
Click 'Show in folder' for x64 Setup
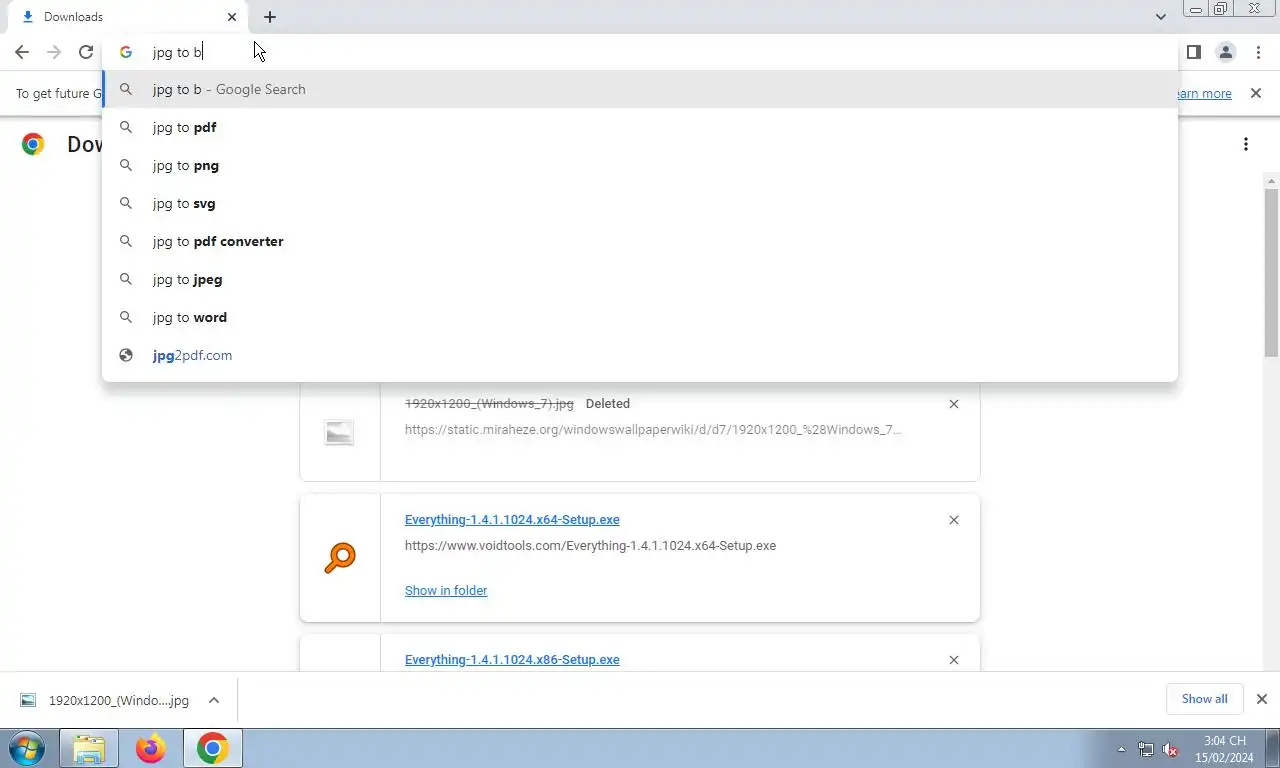(446, 590)
